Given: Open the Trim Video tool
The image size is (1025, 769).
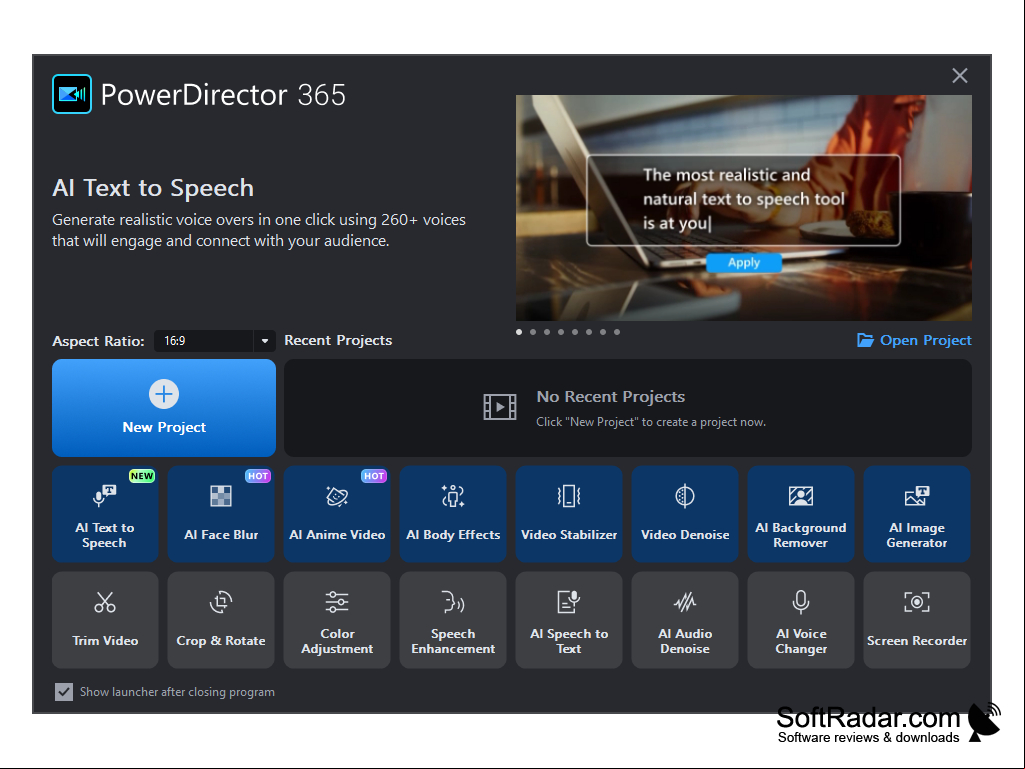Looking at the screenshot, I should click(105, 620).
